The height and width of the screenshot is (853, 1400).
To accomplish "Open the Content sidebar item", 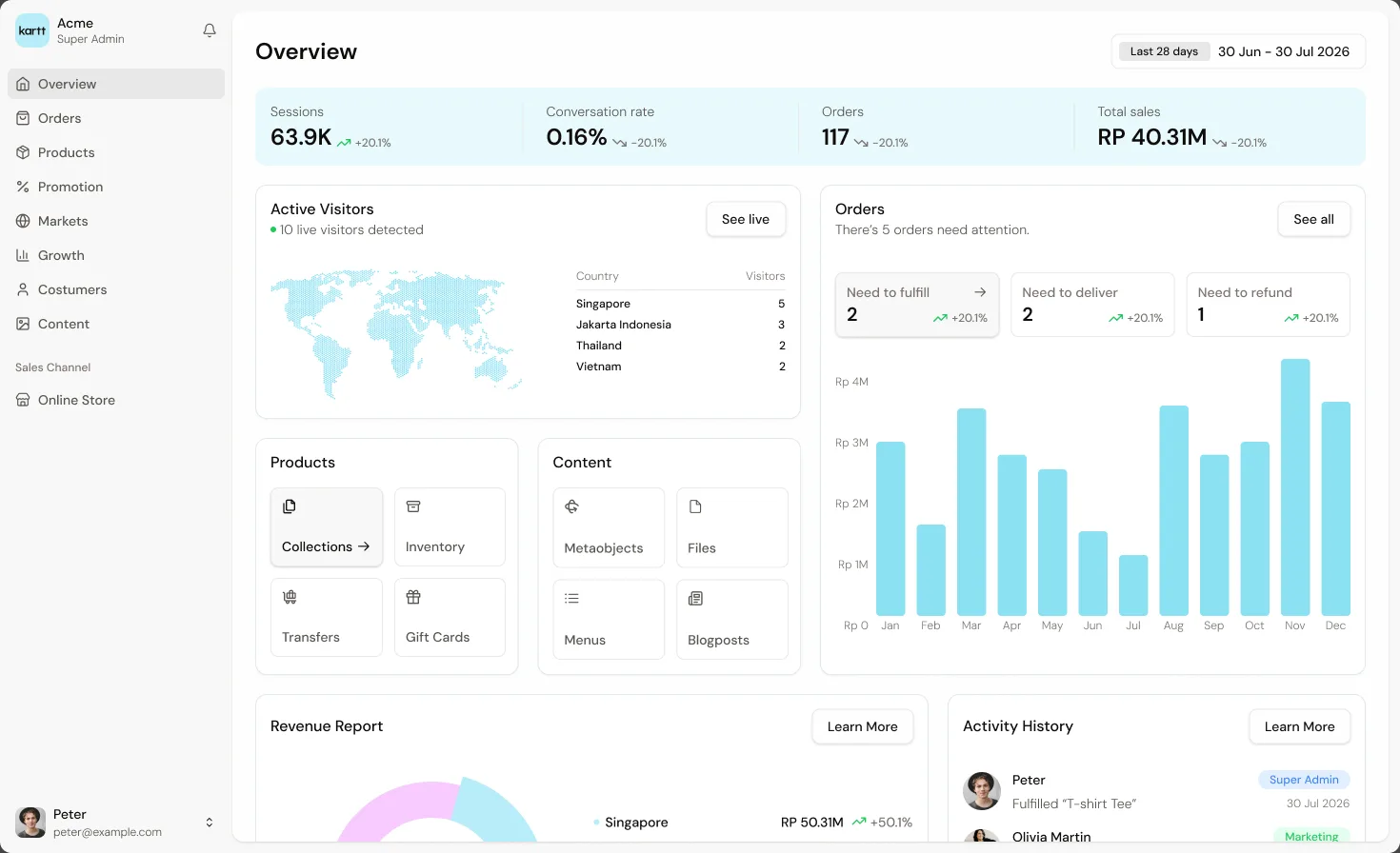I will pyautogui.click(x=116, y=324).
